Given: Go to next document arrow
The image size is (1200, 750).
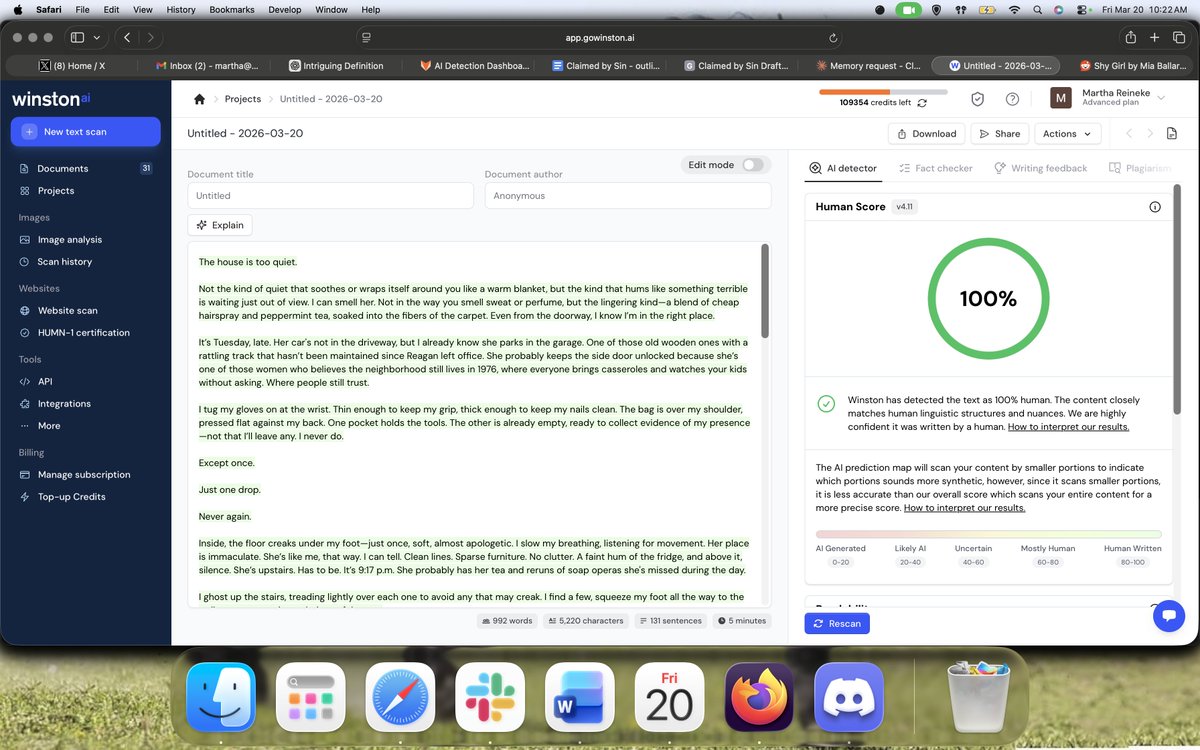Looking at the screenshot, I should (1150, 133).
